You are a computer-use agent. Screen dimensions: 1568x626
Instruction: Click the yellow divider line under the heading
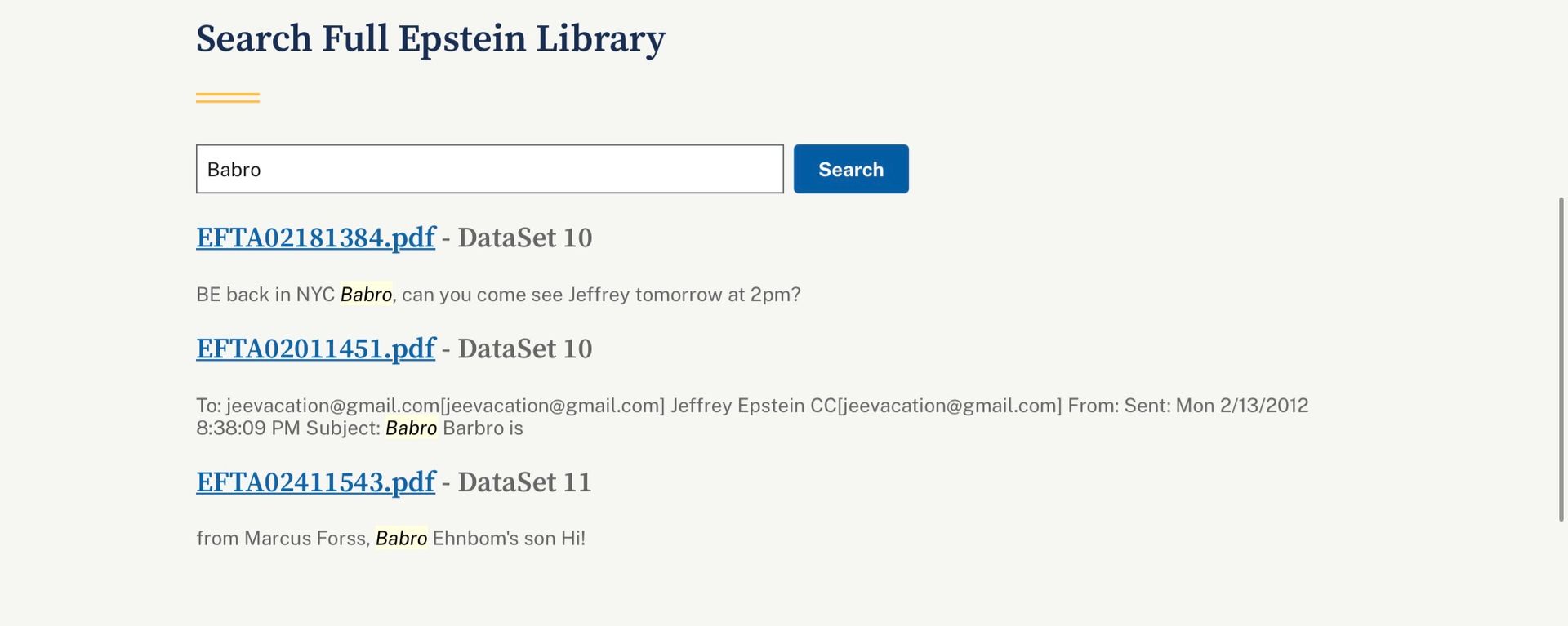228,98
